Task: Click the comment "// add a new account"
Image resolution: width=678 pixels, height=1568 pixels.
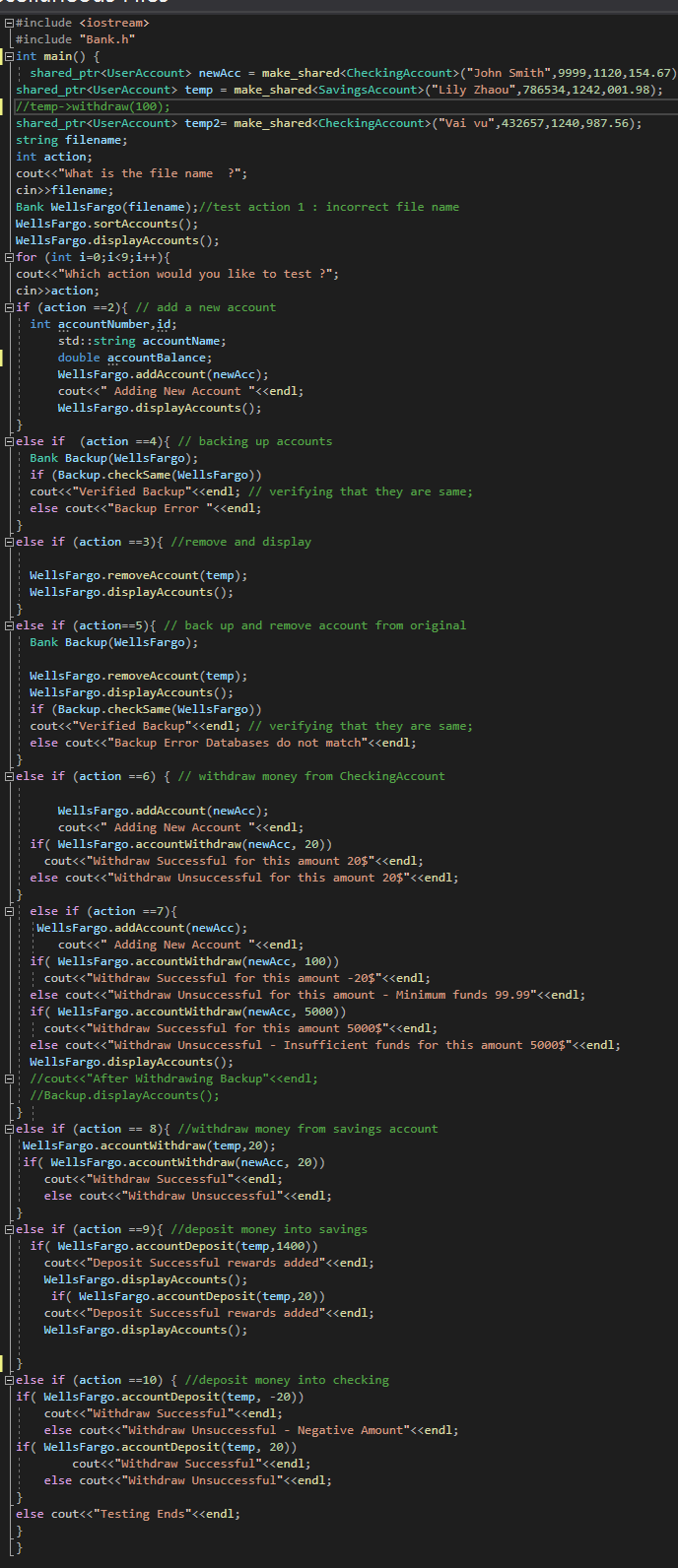Action: tap(206, 307)
